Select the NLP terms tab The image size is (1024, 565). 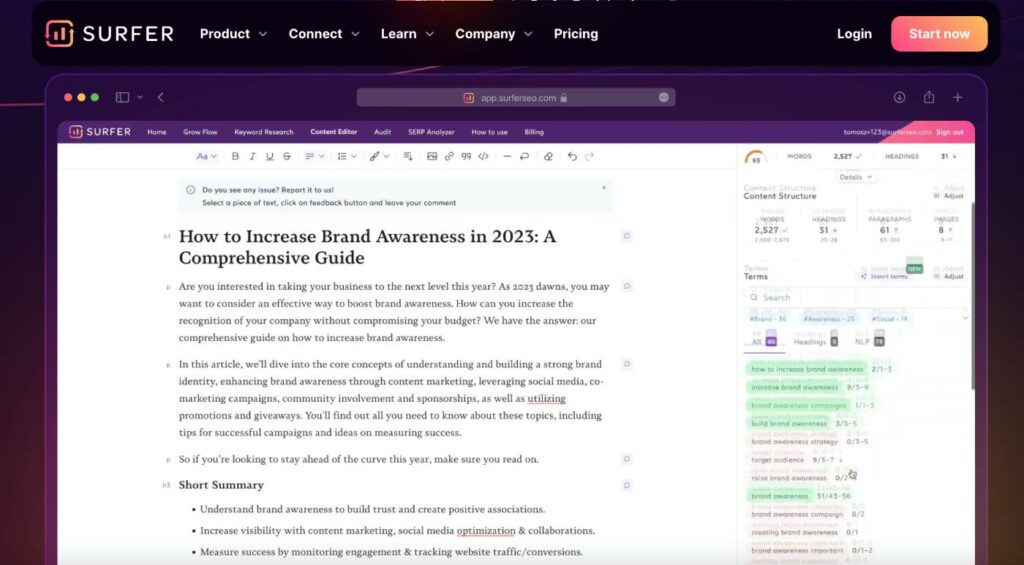coord(870,340)
